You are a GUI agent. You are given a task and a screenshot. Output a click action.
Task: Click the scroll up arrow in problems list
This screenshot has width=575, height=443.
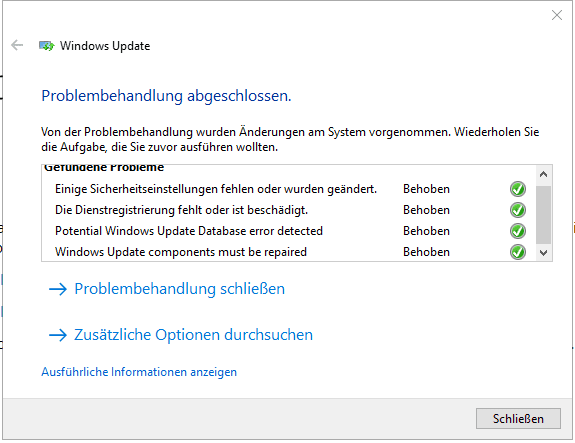(543, 174)
